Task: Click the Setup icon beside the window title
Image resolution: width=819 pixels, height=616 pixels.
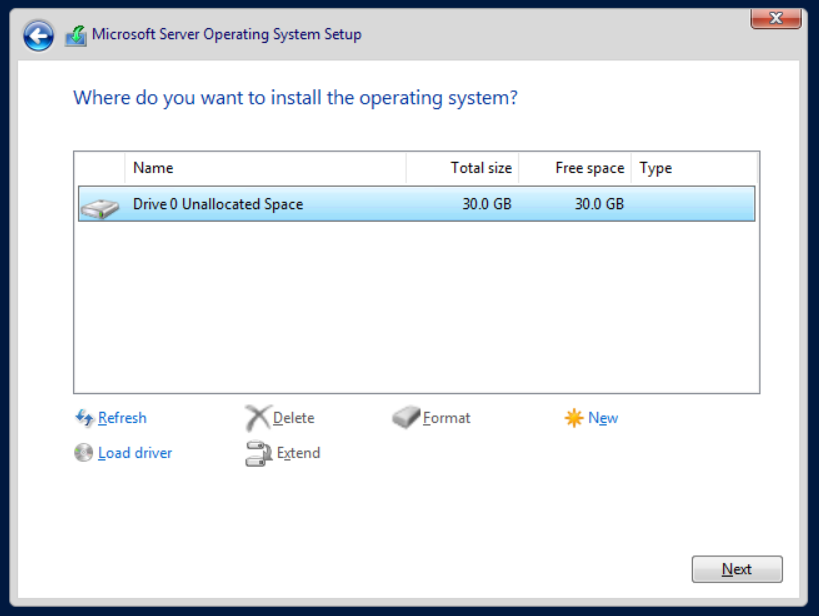Action: pyautogui.click(x=76, y=36)
